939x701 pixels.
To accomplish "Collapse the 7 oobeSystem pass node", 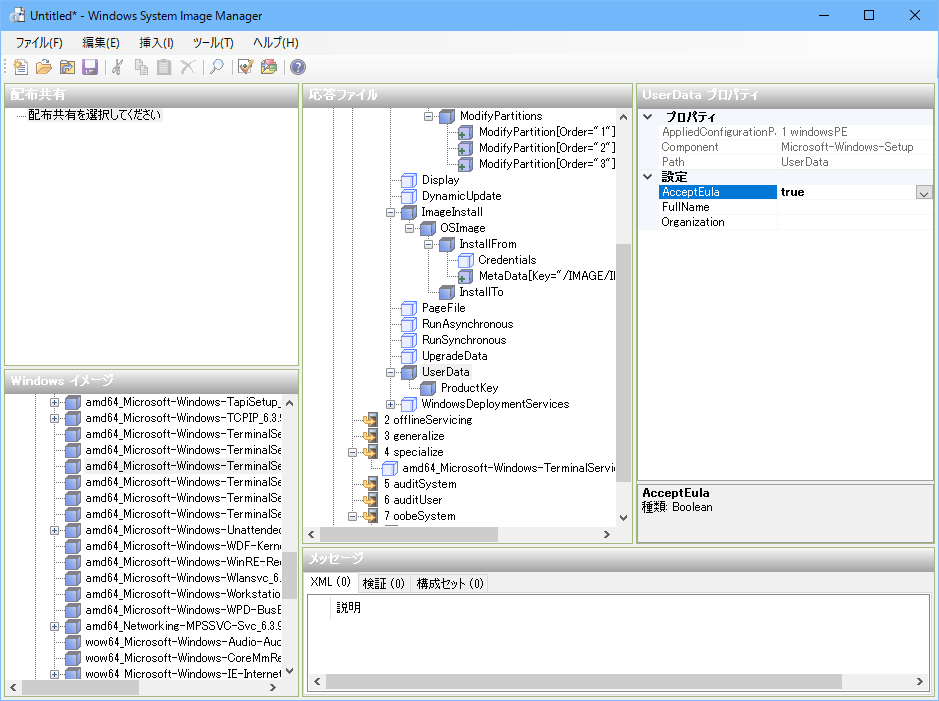I will (x=352, y=516).
